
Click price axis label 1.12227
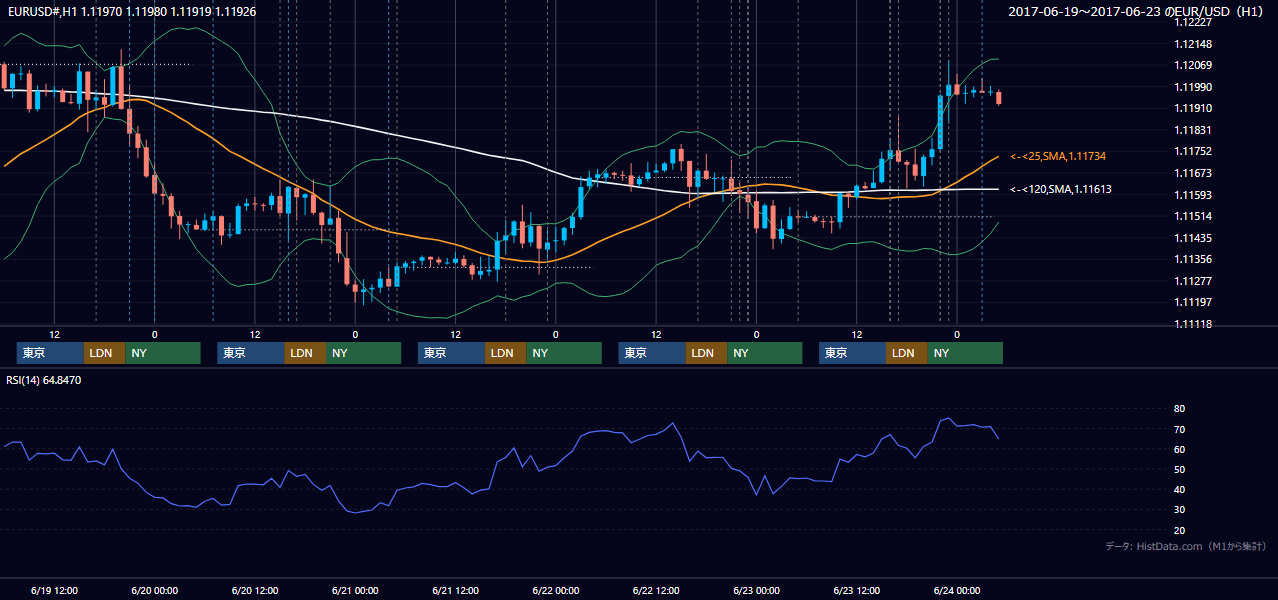click(1194, 23)
